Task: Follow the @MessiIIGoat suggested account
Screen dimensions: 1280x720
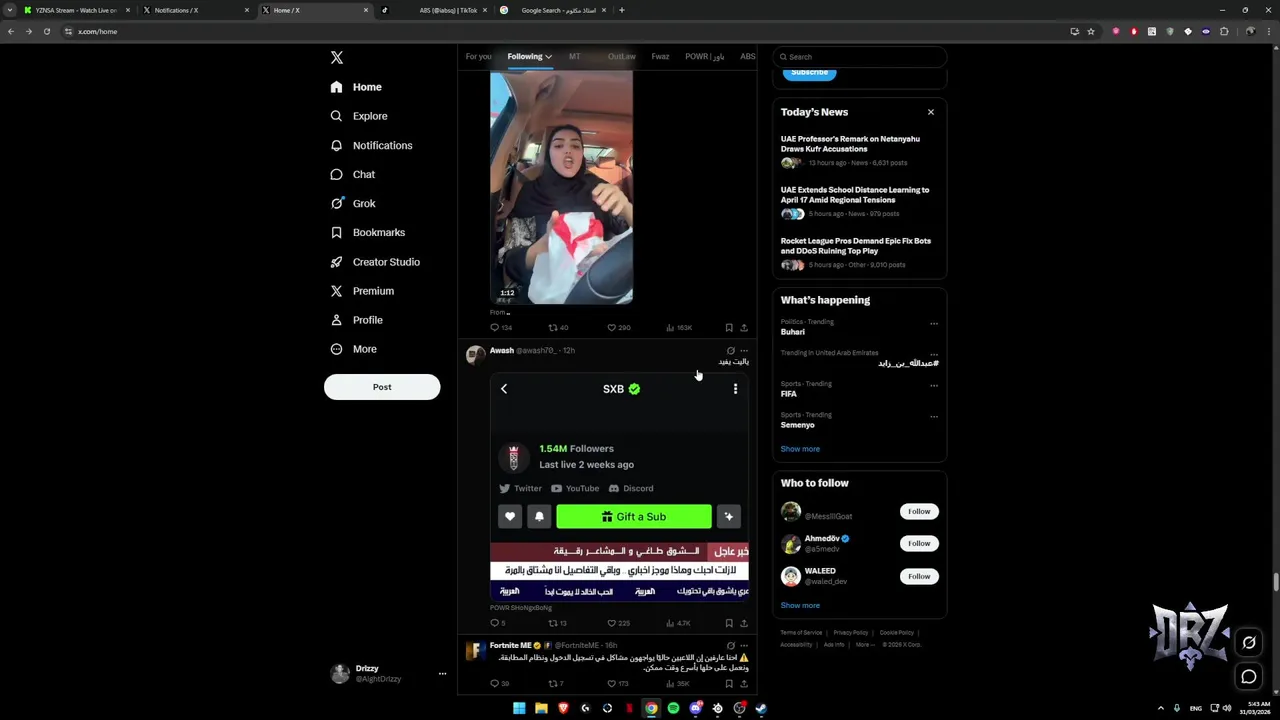Action: click(x=919, y=512)
